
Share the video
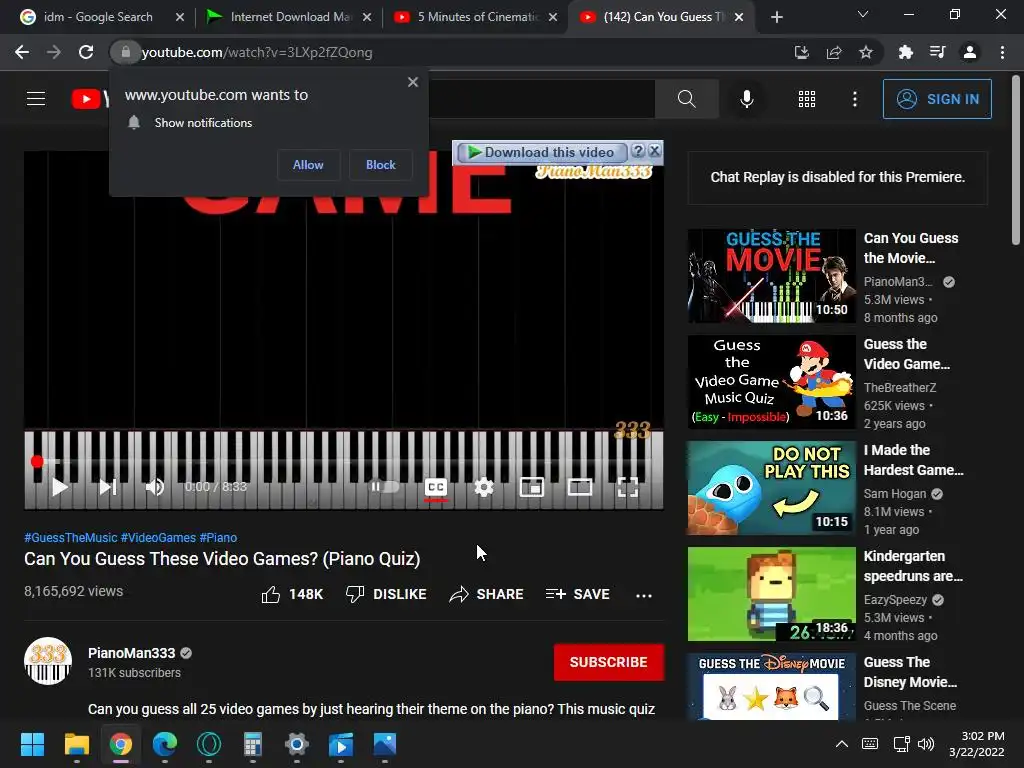click(x=487, y=594)
